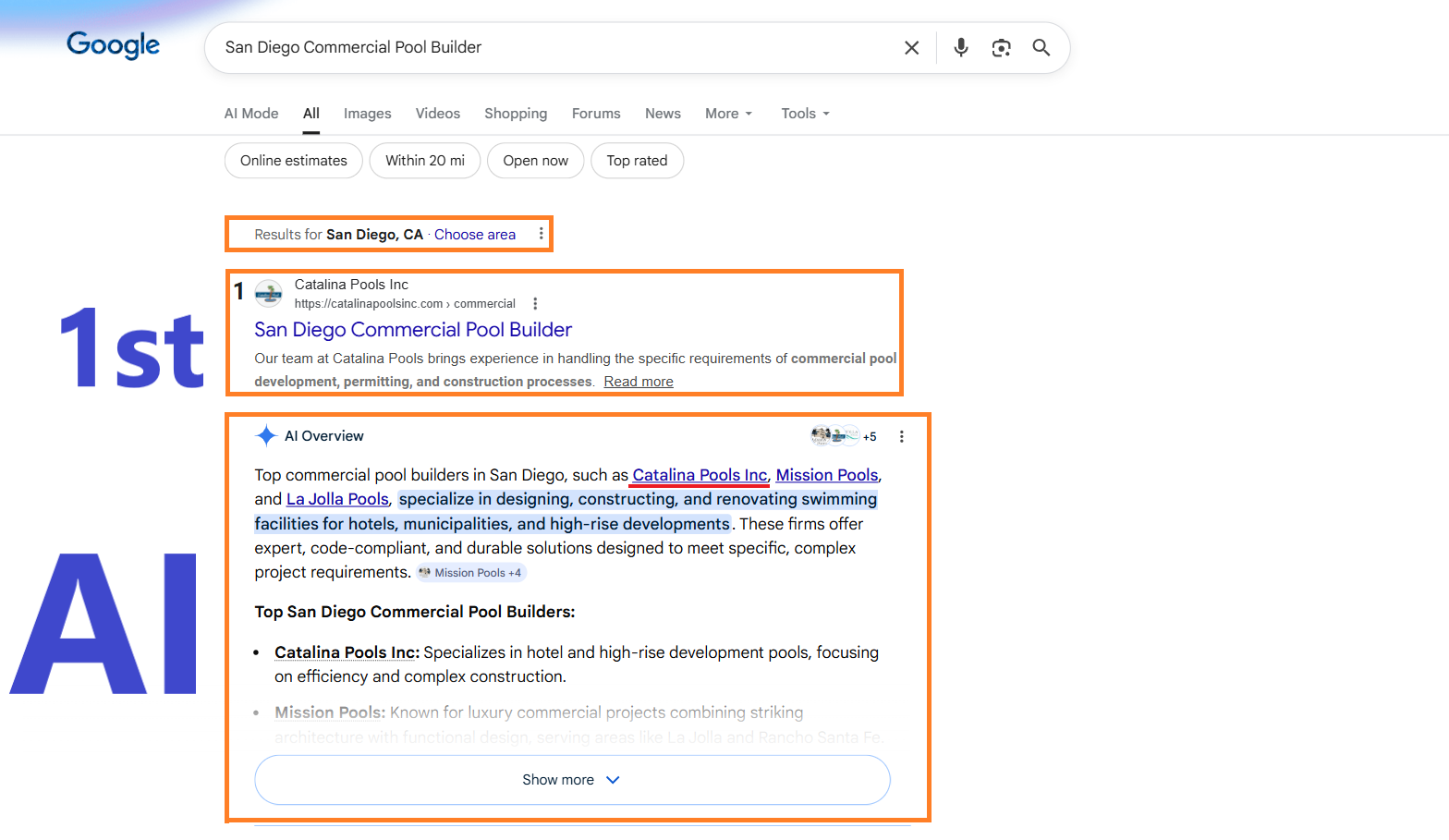Viewport: 1449px width, 840px height.
Task: Open the La Jolla Pools link
Action: point(337,499)
